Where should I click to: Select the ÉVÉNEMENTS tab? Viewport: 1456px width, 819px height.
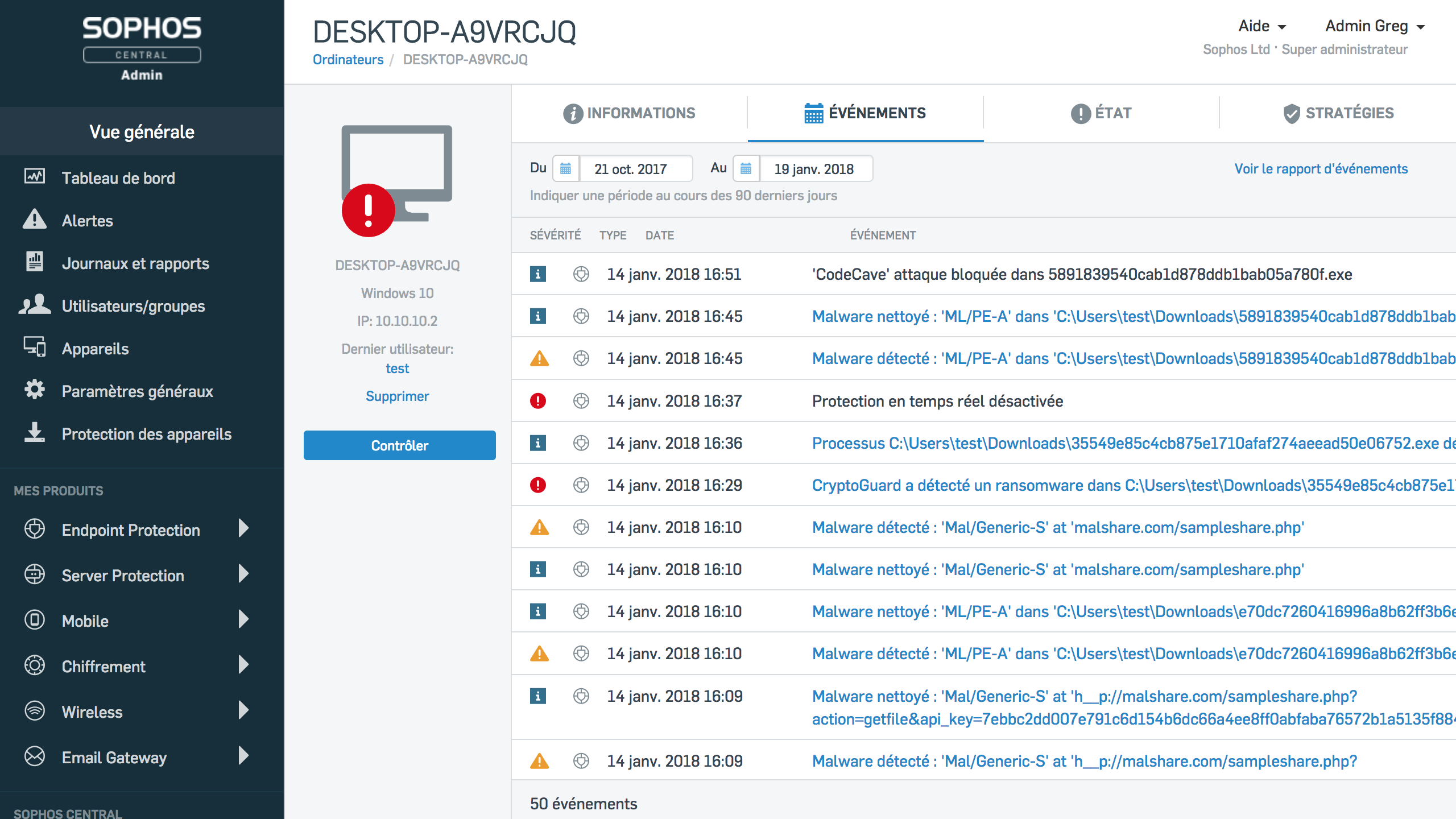(865, 113)
